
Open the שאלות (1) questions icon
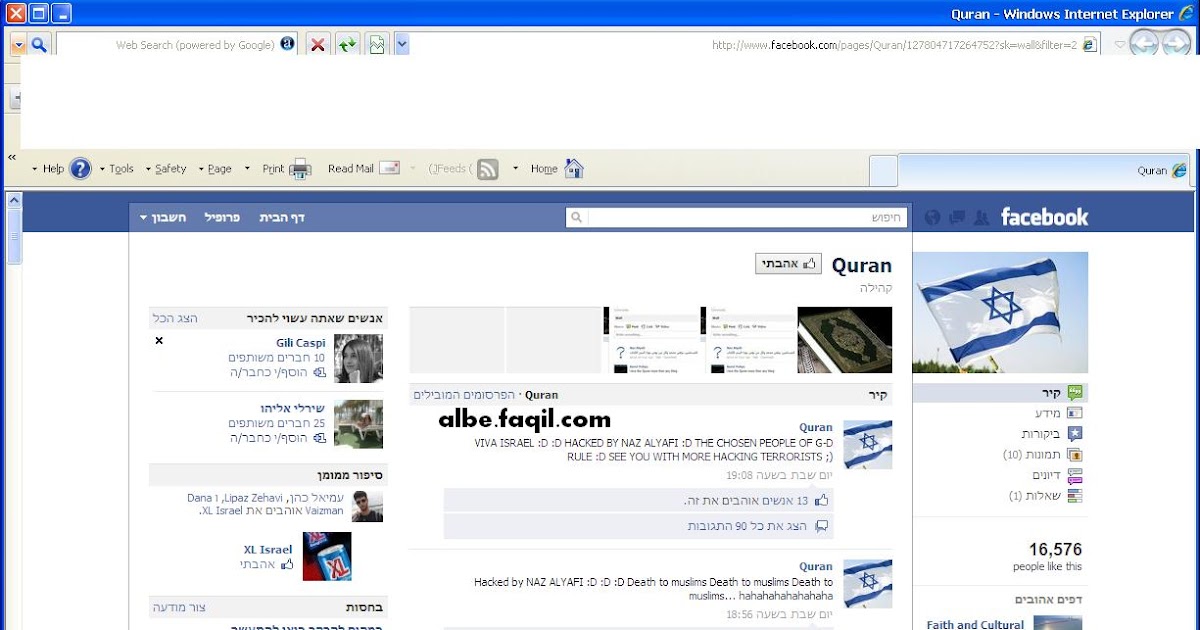click(1075, 496)
